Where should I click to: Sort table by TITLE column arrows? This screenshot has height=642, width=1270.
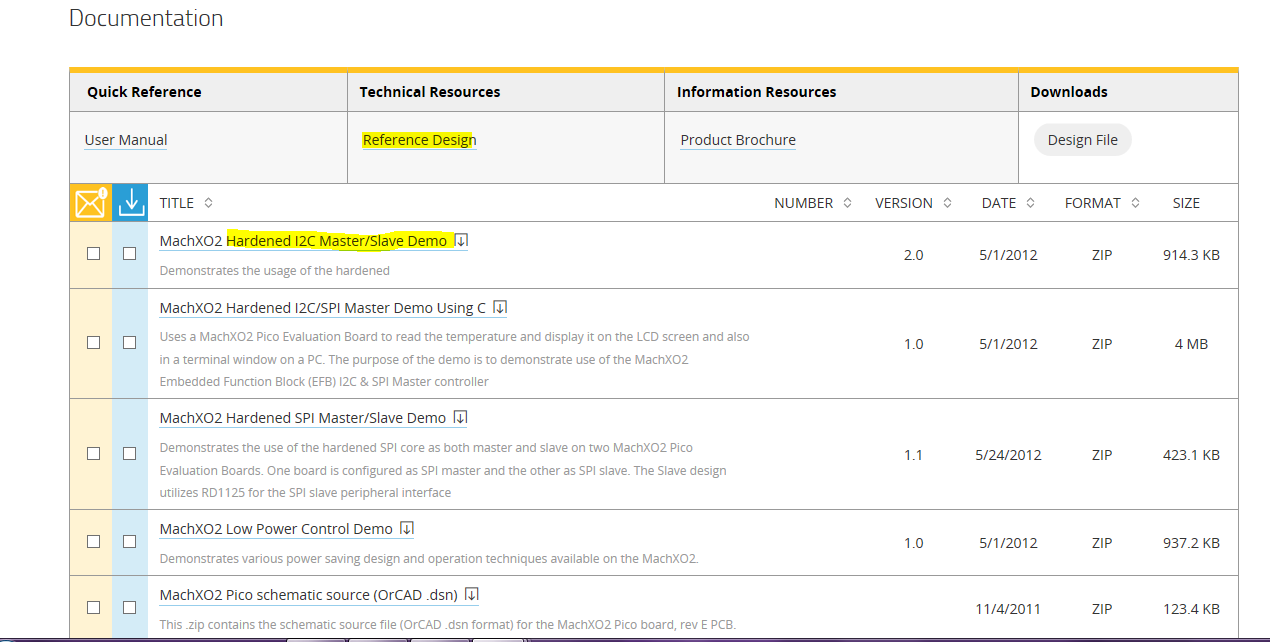[208, 203]
